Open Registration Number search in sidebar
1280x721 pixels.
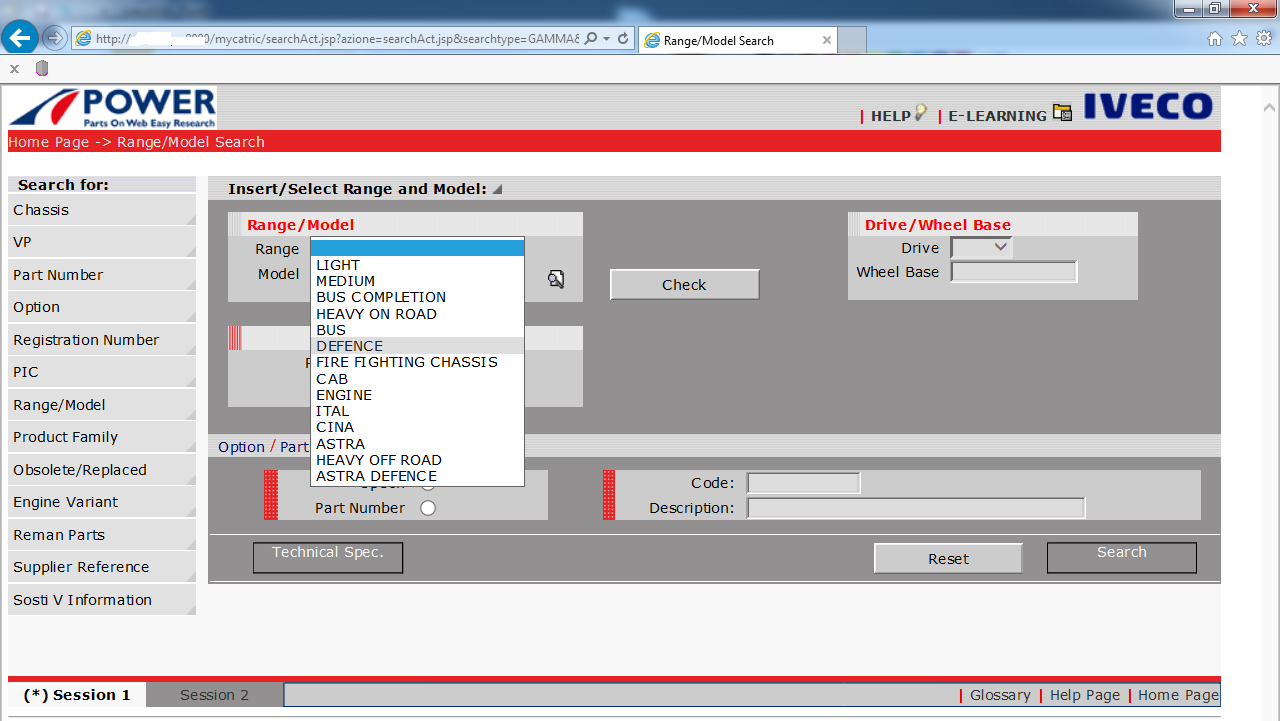(x=86, y=340)
